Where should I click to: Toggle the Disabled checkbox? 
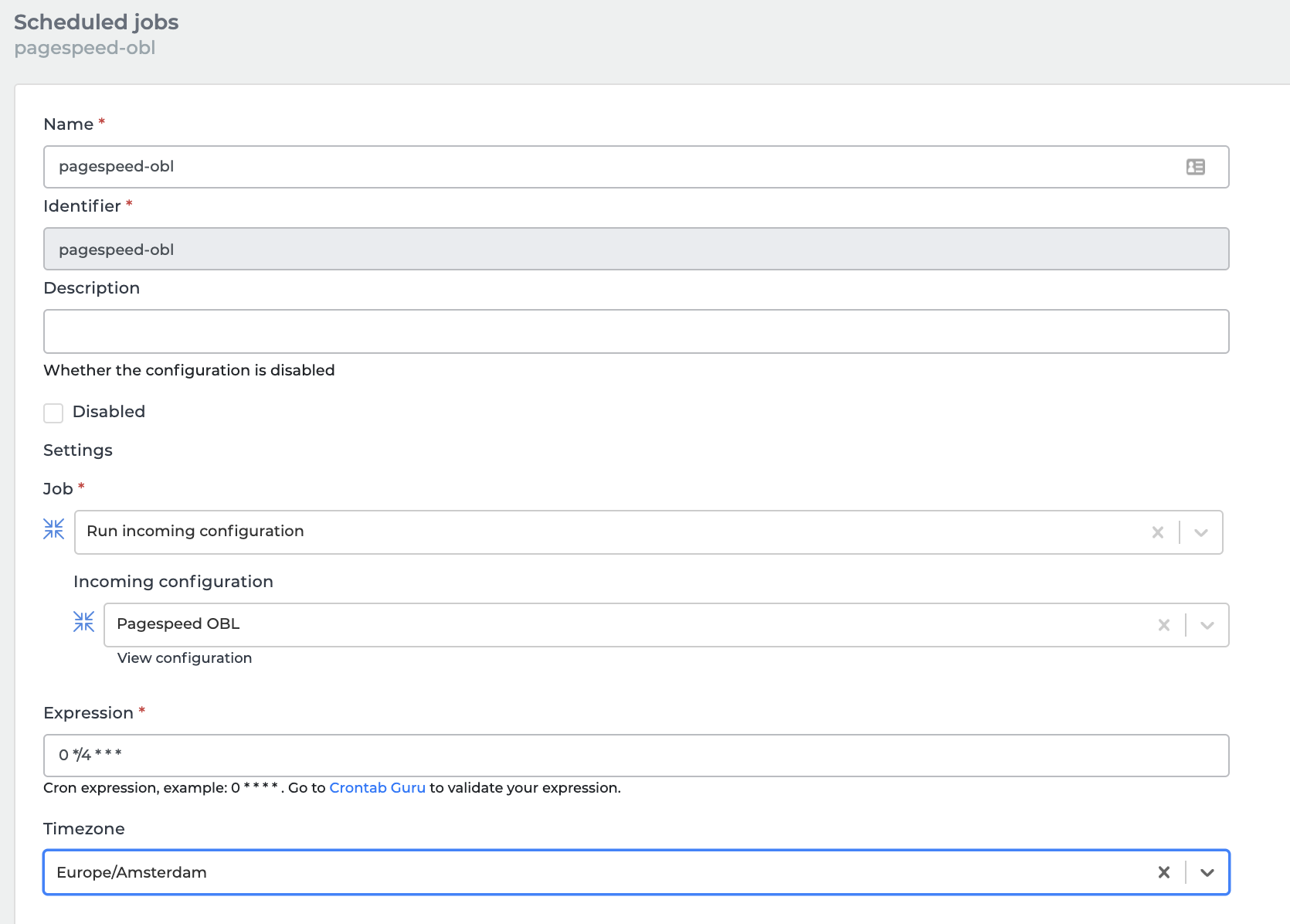pos(53,413)
